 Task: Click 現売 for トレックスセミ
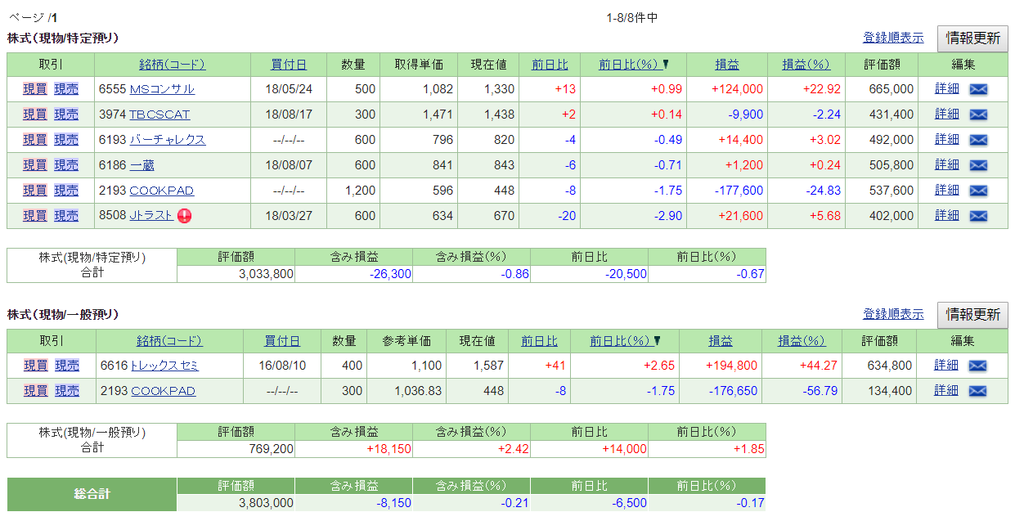(x=67, y=366)
